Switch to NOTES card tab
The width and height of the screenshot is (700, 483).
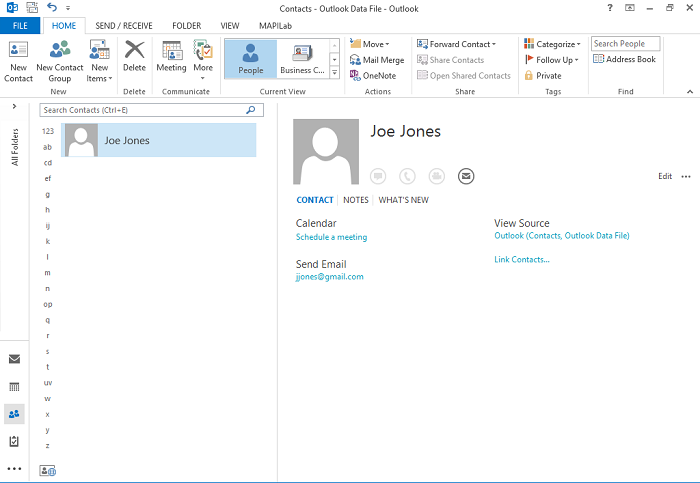pyautogui.click(x=356, y=200)
